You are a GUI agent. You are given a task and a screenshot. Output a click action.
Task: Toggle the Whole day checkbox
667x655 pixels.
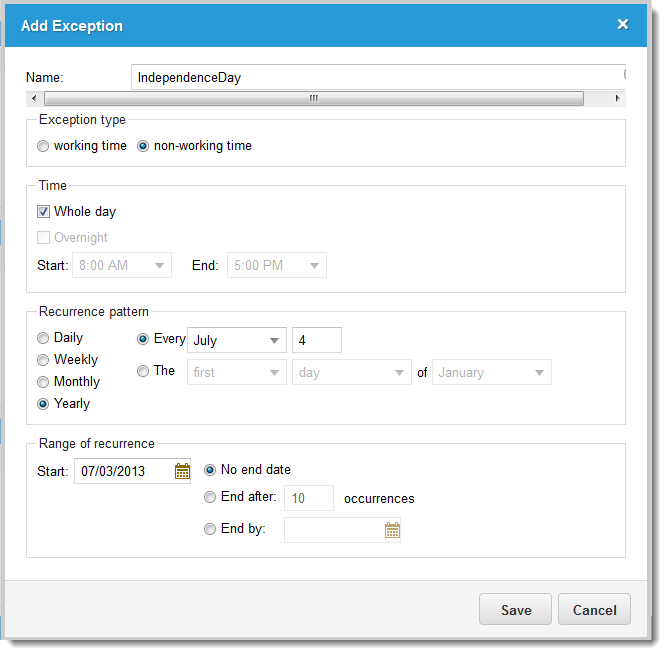pos(43,211)
